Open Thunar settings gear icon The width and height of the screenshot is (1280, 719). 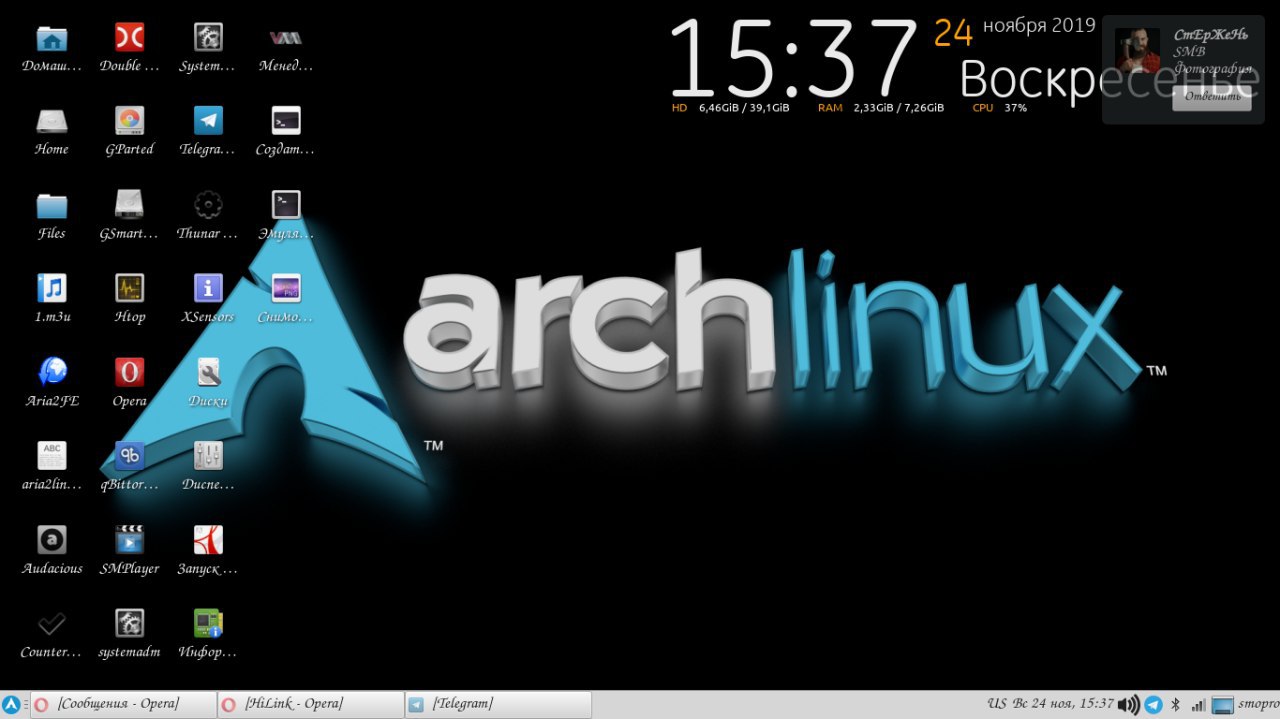(208, 205)
